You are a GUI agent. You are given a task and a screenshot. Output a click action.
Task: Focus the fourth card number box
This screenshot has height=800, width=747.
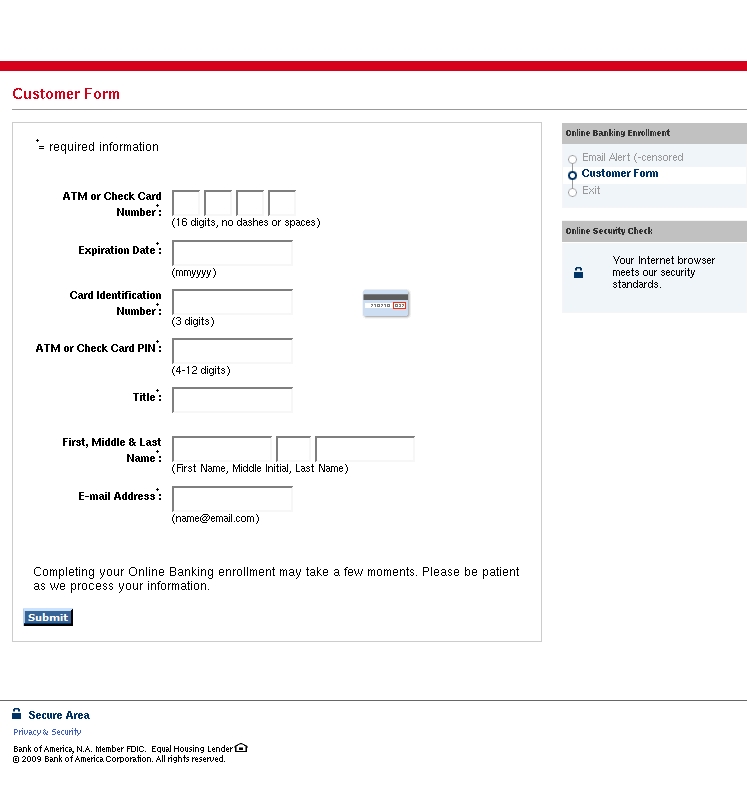pos(282,203)
